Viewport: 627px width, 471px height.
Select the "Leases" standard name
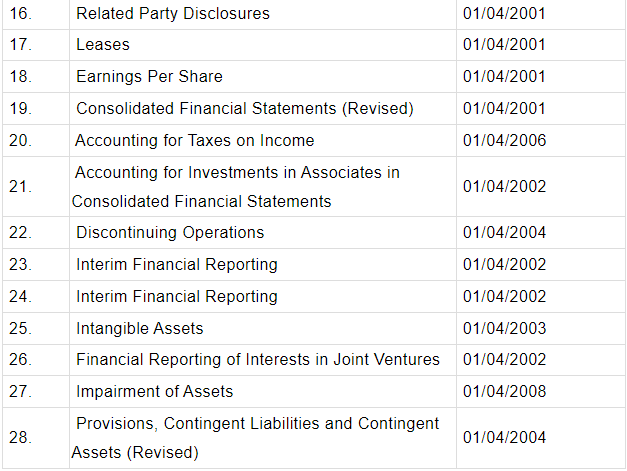coord(103,45)
